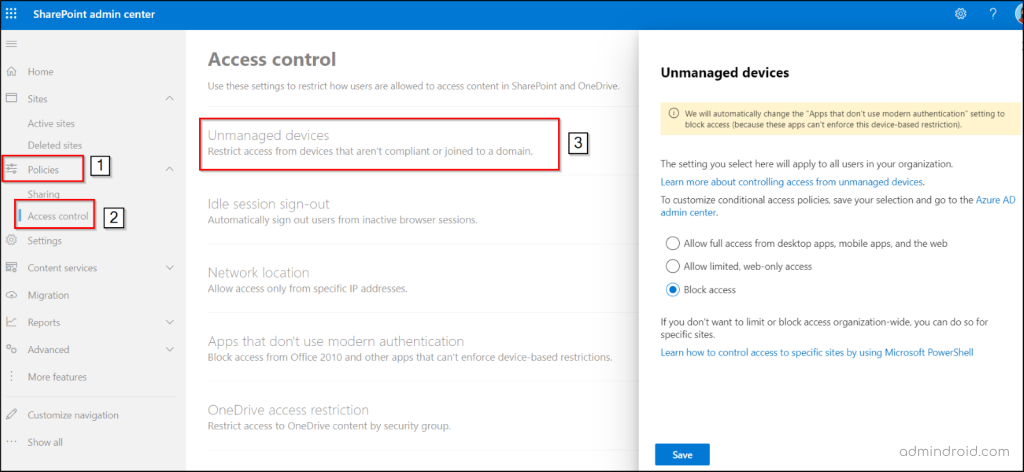Click the Reports chart icon
The width and height of the screenshot is (1024, 472).
11,322
